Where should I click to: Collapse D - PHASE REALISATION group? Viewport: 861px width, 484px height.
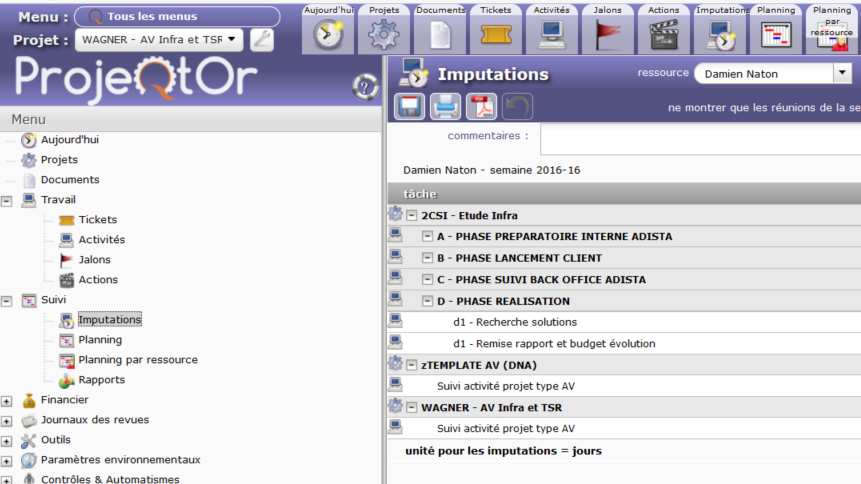click(427, 301)
